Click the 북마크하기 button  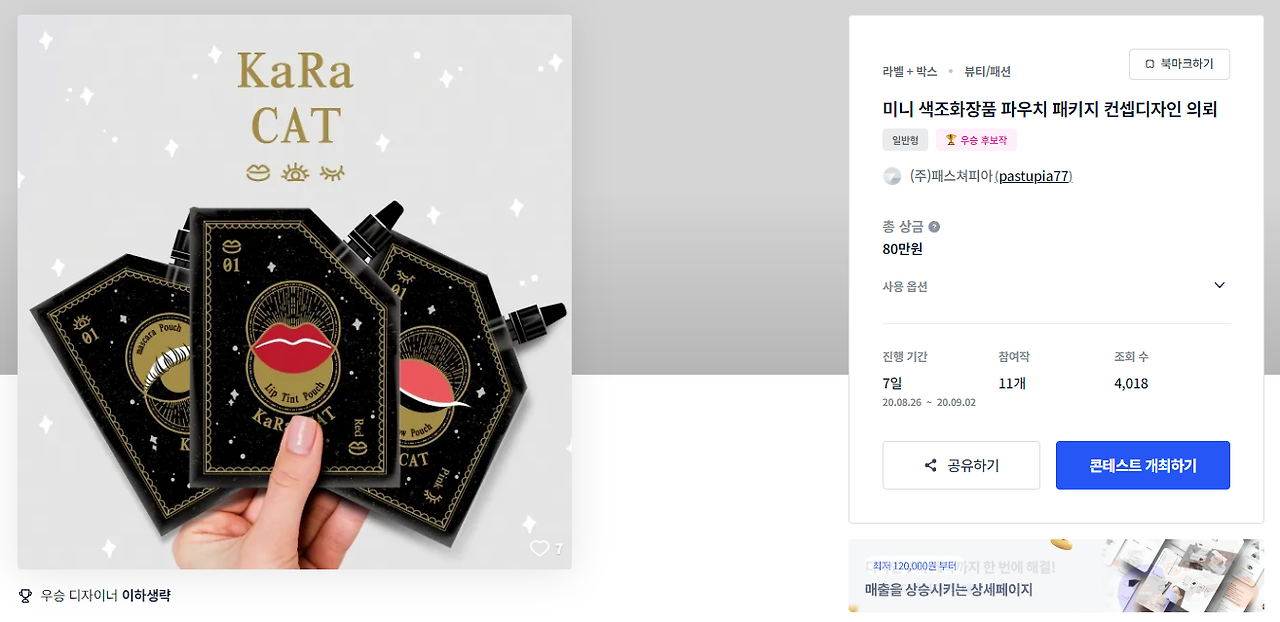point(1179,64)
